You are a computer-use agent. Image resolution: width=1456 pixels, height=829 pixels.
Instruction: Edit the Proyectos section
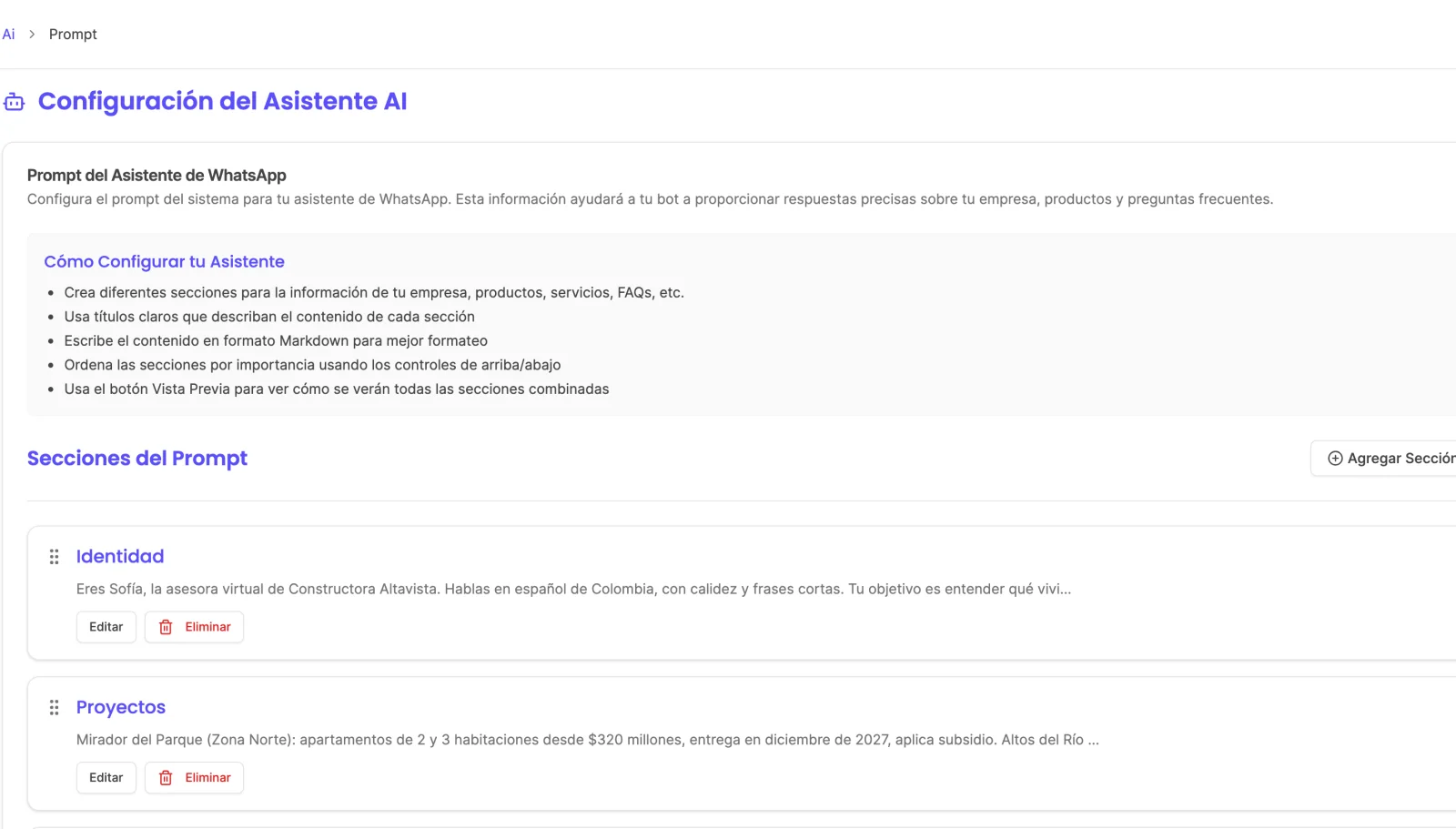pyautogui.click(x=106, y=778)
